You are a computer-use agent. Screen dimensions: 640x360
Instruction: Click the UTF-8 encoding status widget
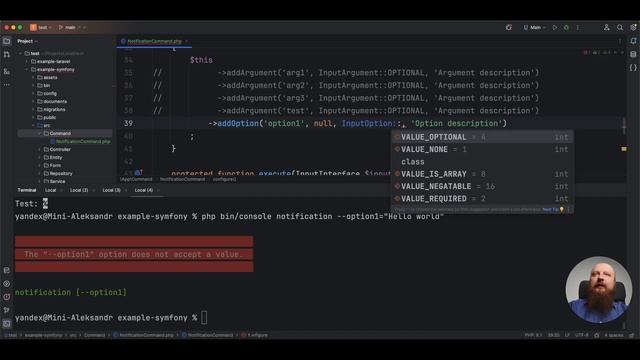coord(582,335)
